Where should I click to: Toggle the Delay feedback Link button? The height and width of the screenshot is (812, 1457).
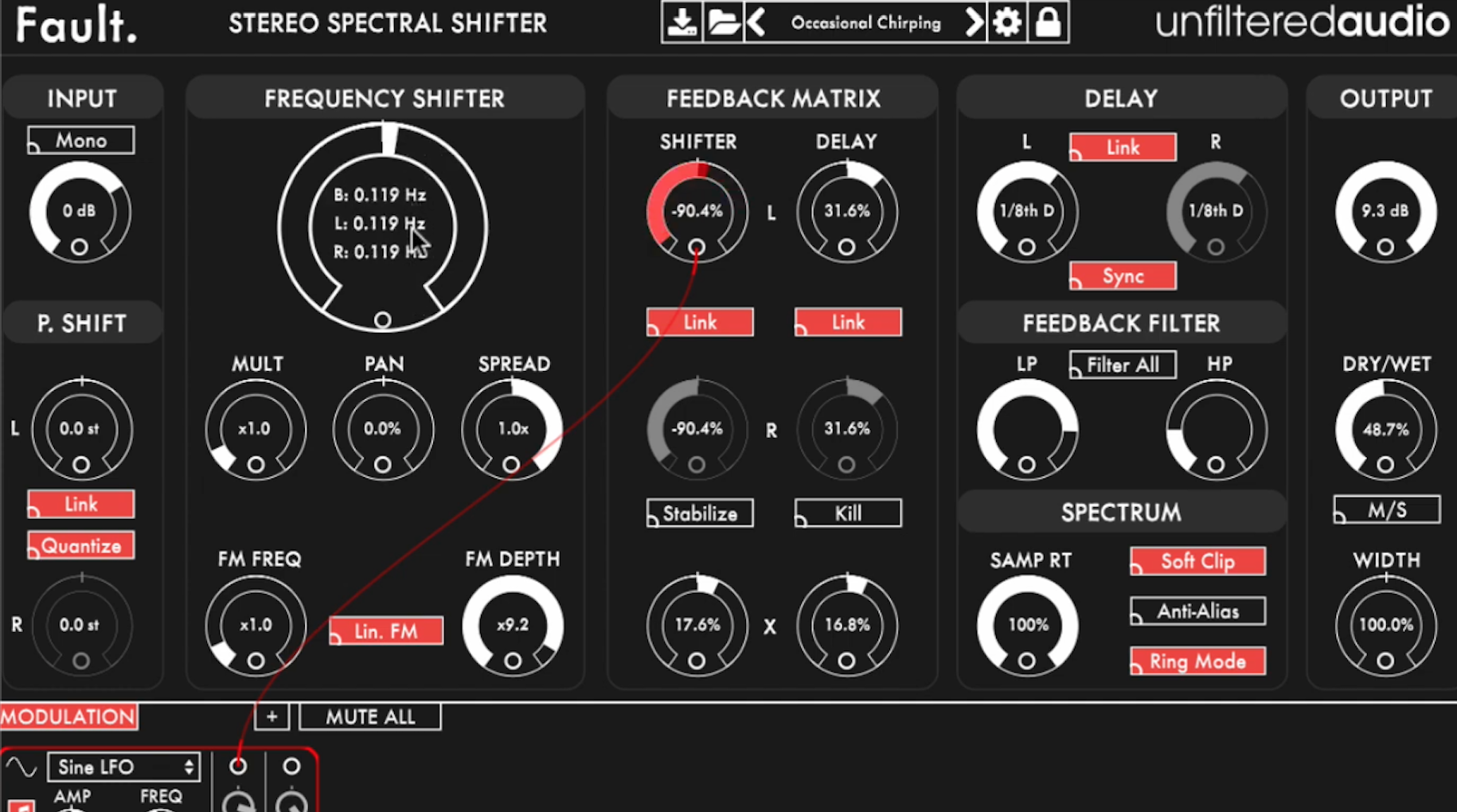[x=848, y=322]
